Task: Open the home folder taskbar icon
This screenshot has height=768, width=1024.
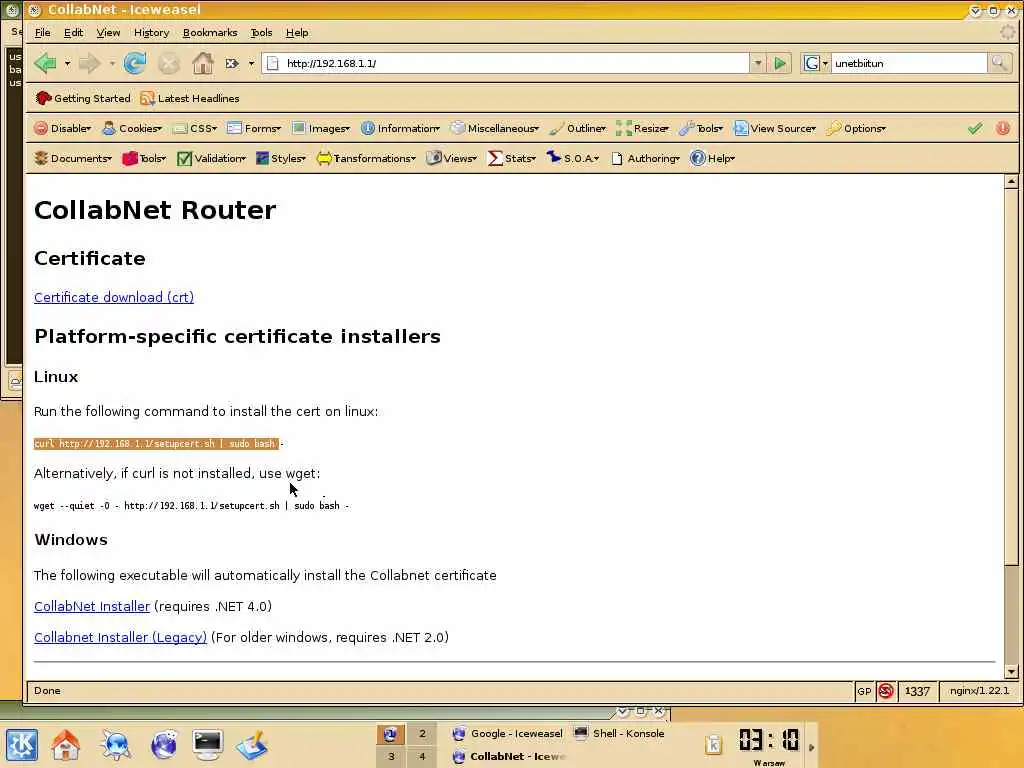Action: point(66,745)
